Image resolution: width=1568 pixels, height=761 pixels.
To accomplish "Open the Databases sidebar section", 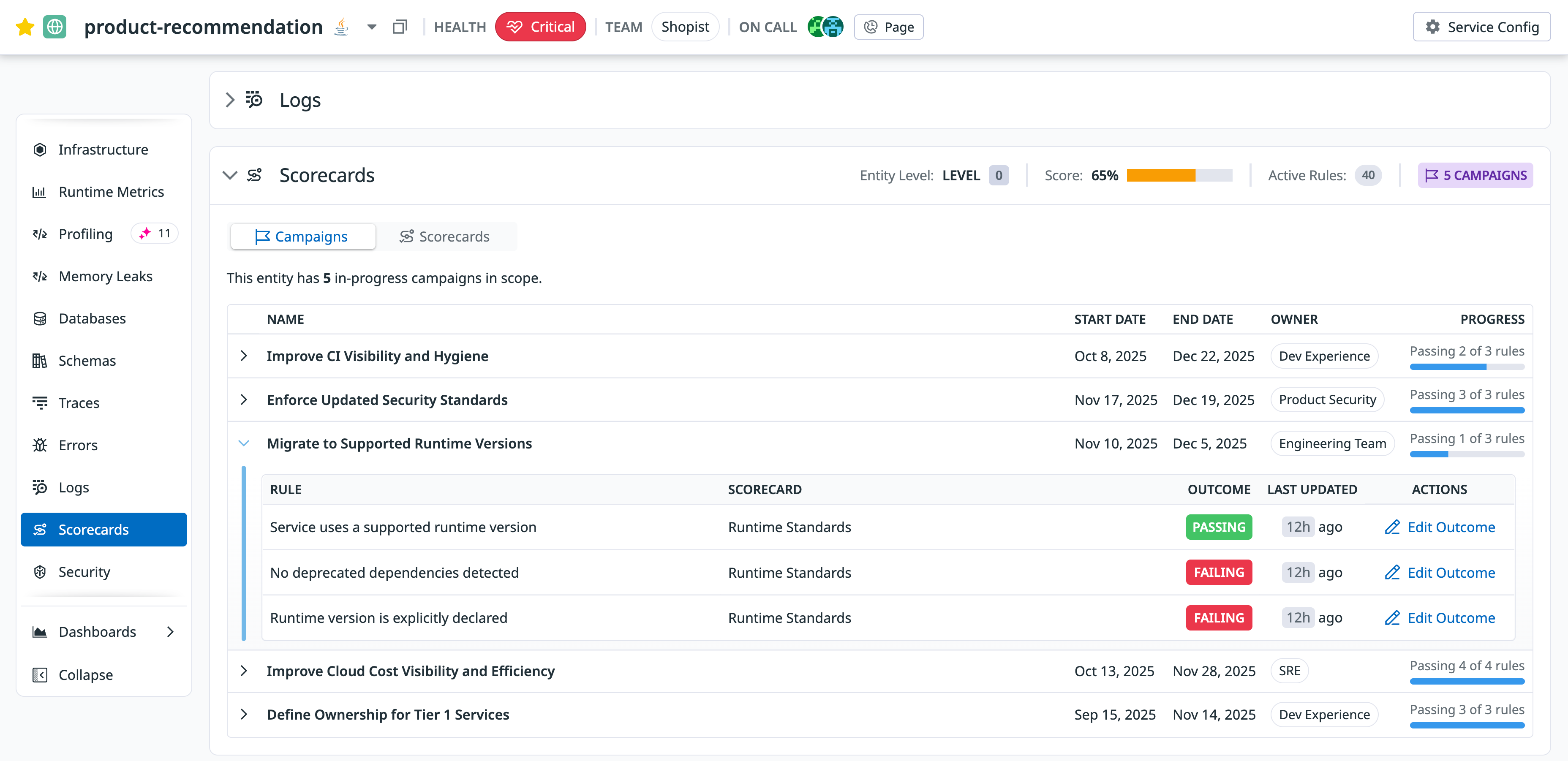I will coord(93,318).
